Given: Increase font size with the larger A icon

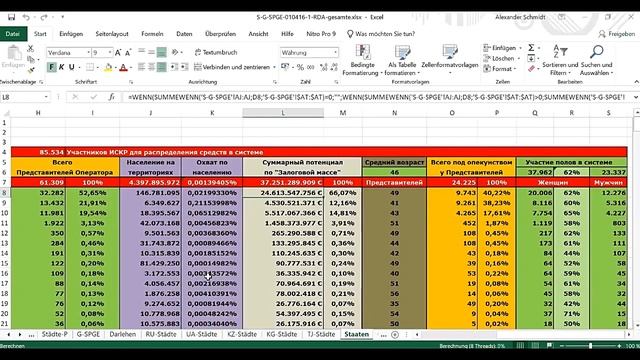Looking at the screenshot, I should click(118, 53).
